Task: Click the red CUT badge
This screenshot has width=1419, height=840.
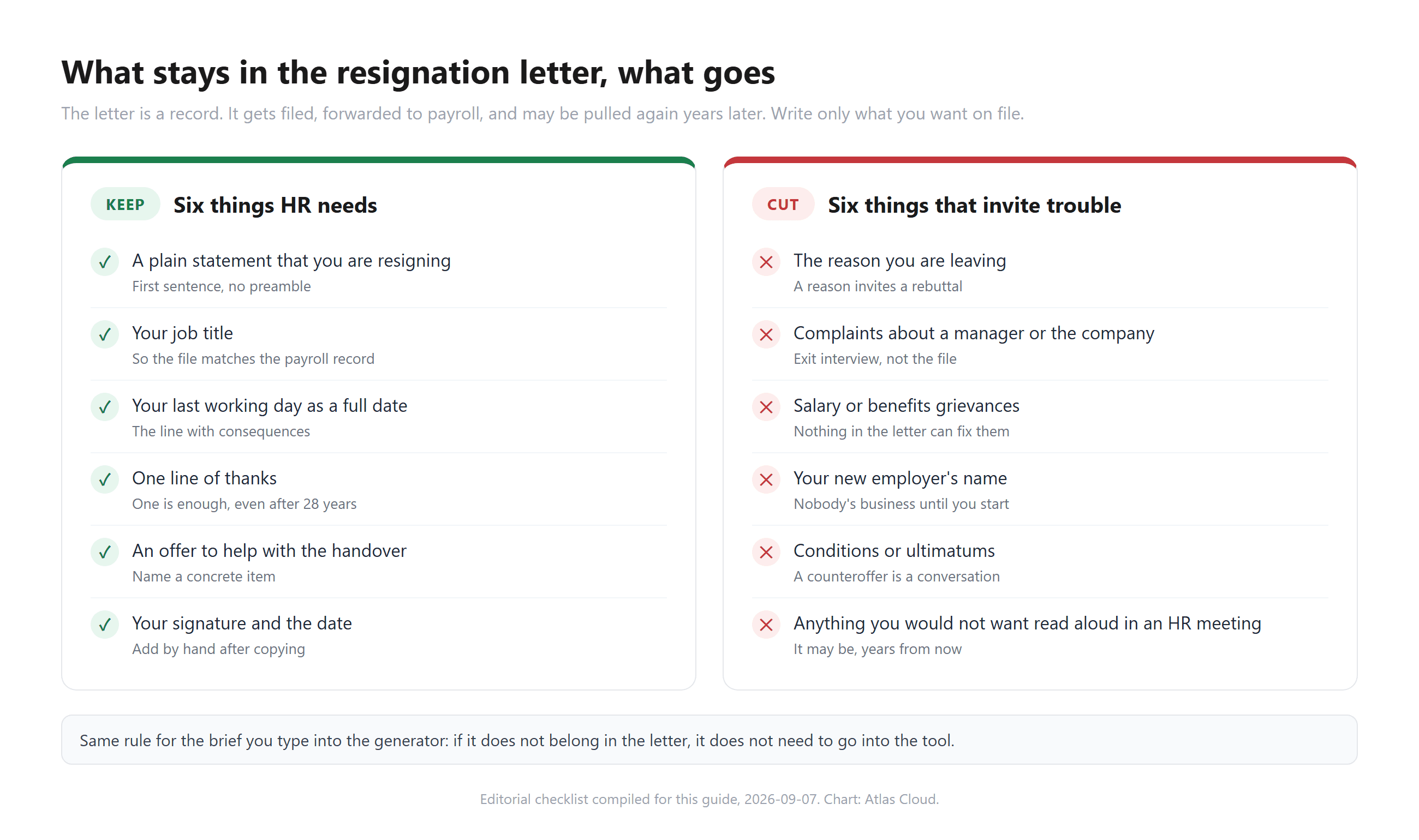Action: tap(783, 205)
